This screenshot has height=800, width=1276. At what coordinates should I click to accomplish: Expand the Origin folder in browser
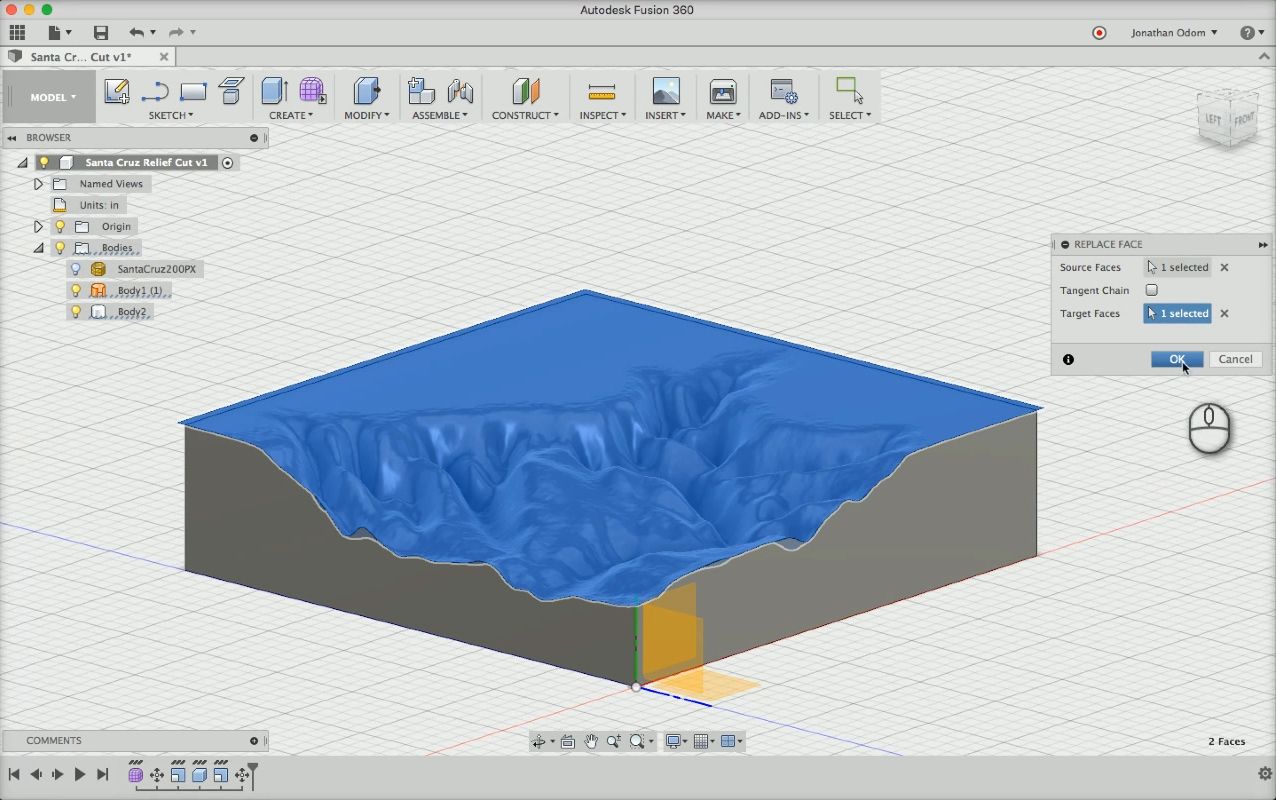(x=38, y=226)
